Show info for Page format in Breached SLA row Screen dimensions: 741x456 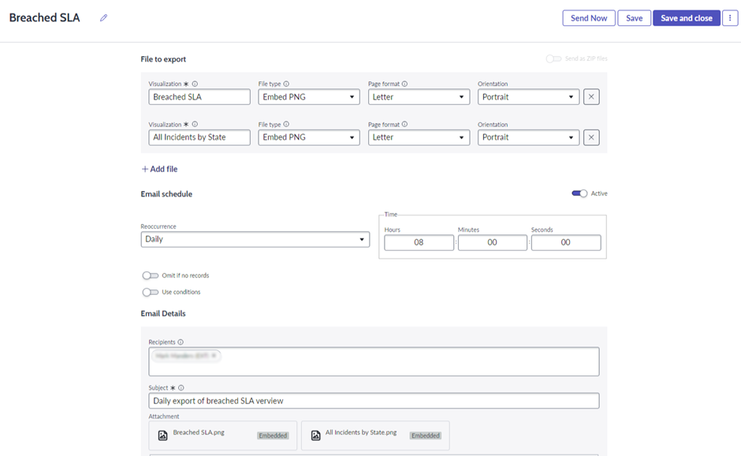pos(405,84)
